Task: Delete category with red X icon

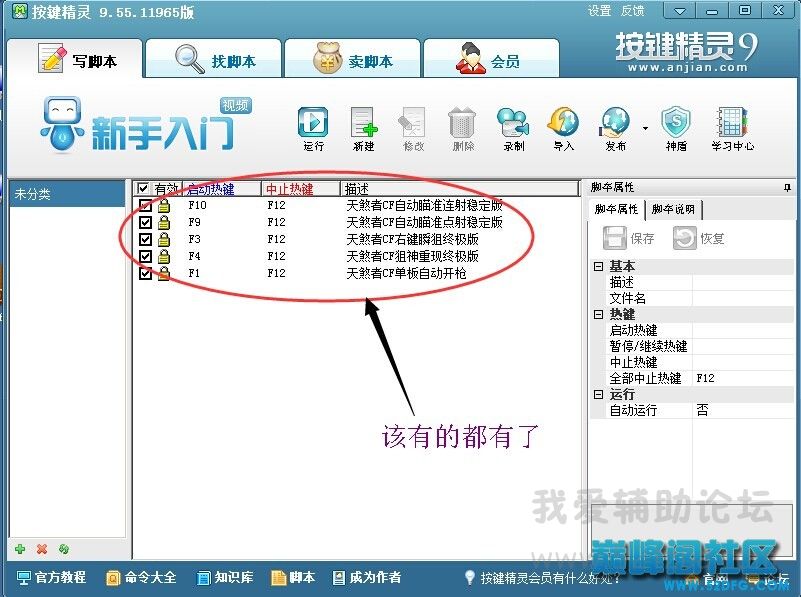Action: [x=42, y=549]
